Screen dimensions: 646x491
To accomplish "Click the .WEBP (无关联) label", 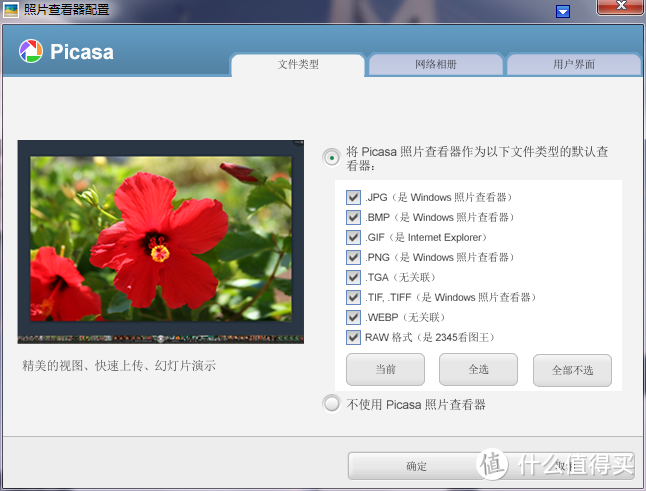I will [405, 317].
